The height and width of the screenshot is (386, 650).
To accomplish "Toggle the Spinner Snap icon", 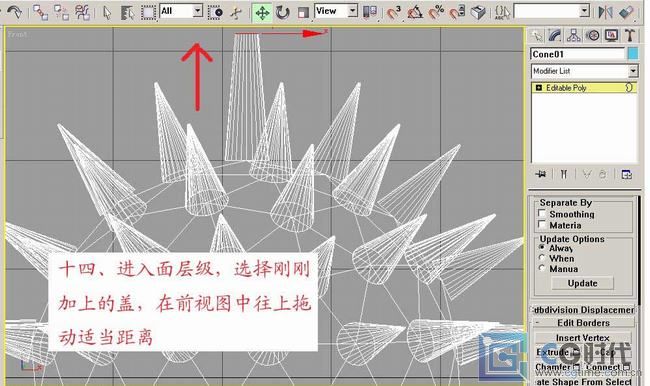I will coord(457,12).
